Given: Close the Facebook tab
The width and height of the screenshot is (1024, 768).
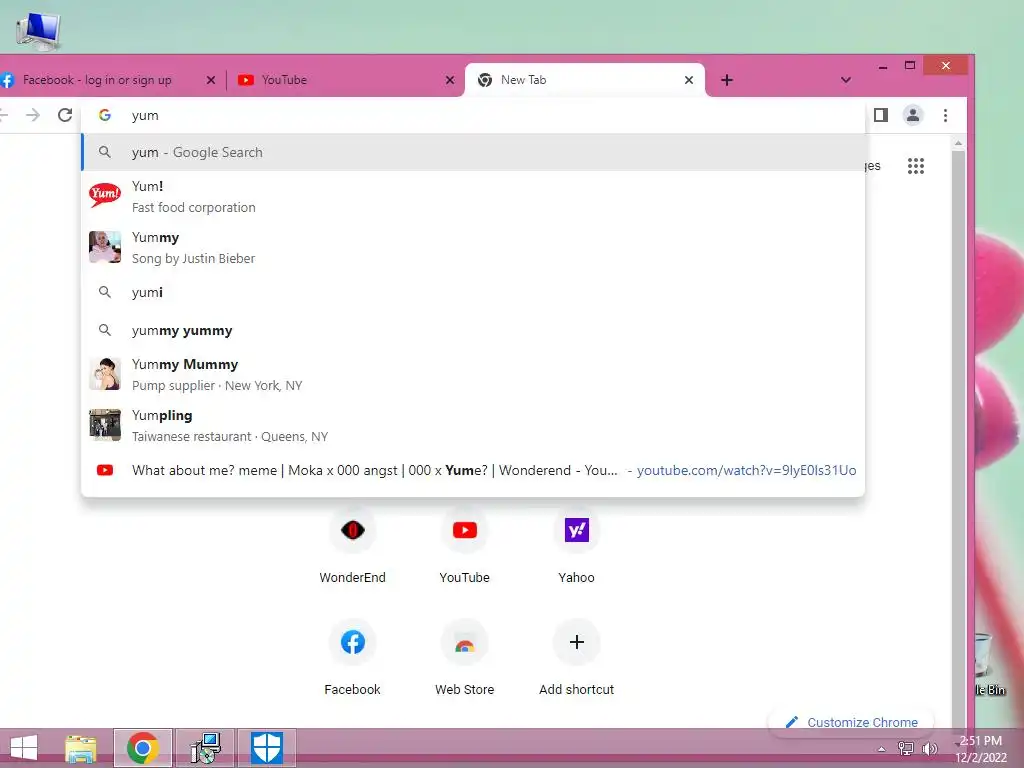Looking at the screenshot, I should (x=210, y=80).
